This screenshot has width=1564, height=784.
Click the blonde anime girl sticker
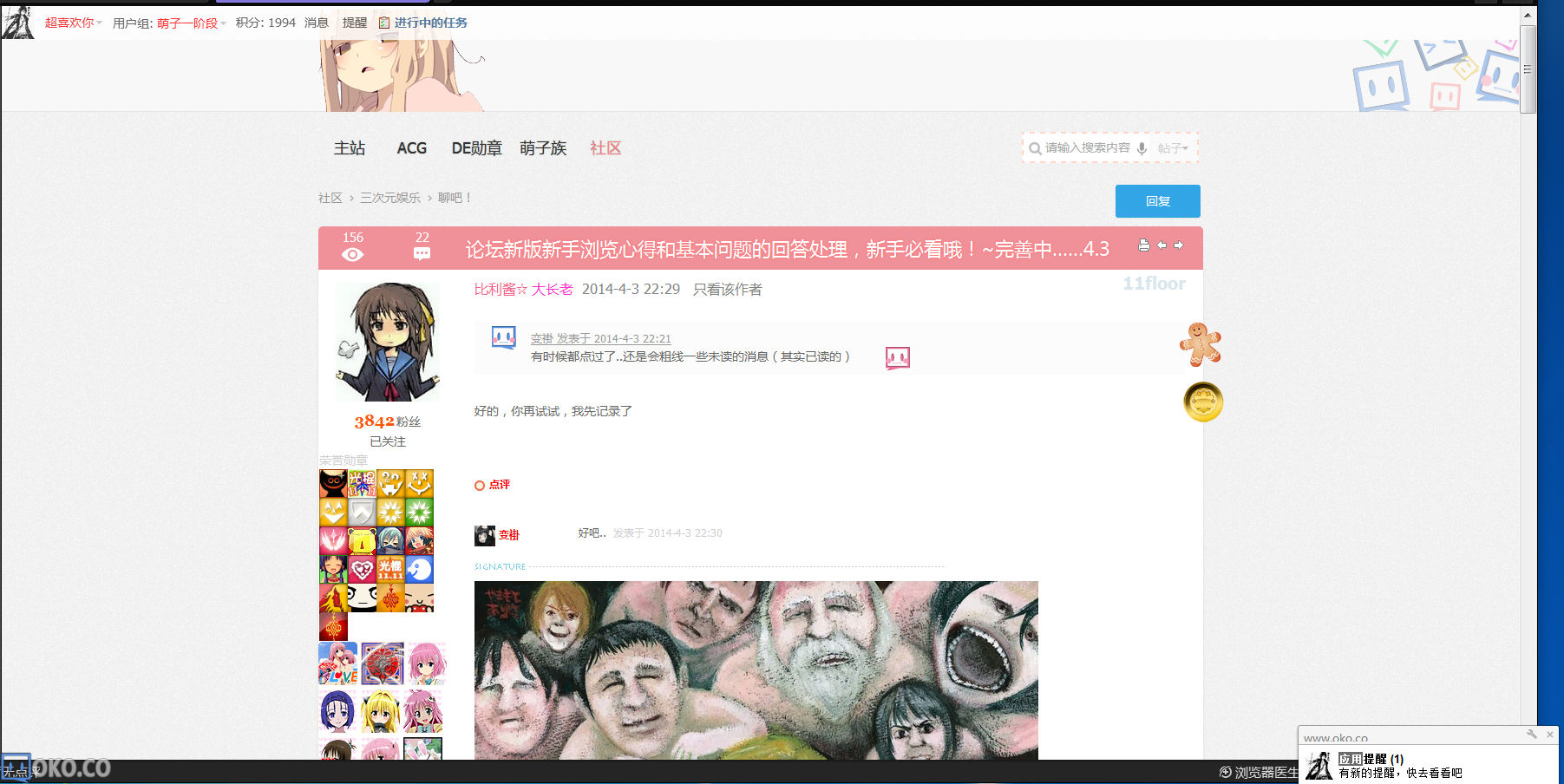[x=380, y=711]
